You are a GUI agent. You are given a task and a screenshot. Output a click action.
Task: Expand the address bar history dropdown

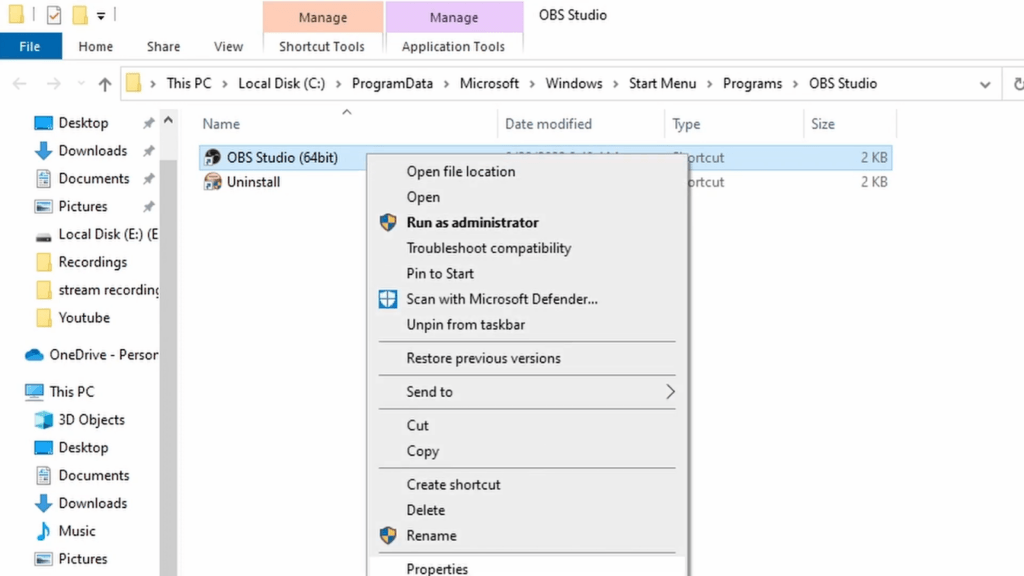click(x=985, y=84)
